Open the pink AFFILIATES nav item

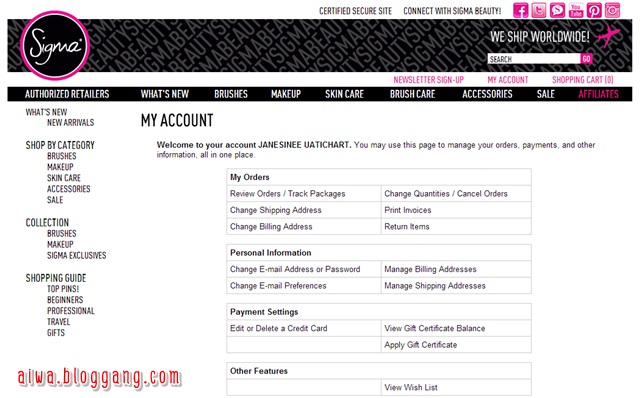(x=598, y=94)
